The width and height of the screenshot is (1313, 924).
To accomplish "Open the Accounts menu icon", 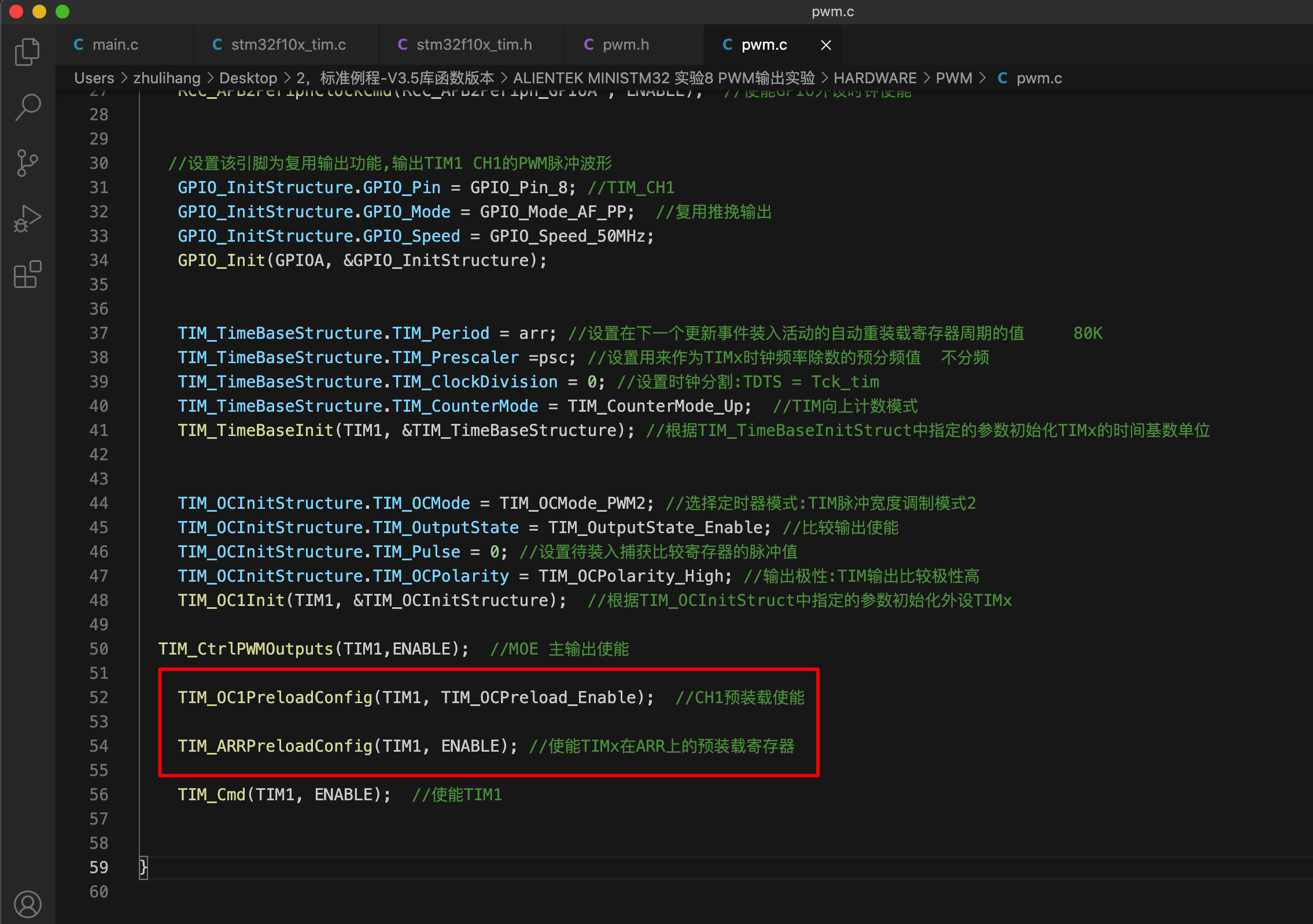I will tap(27, 904).
